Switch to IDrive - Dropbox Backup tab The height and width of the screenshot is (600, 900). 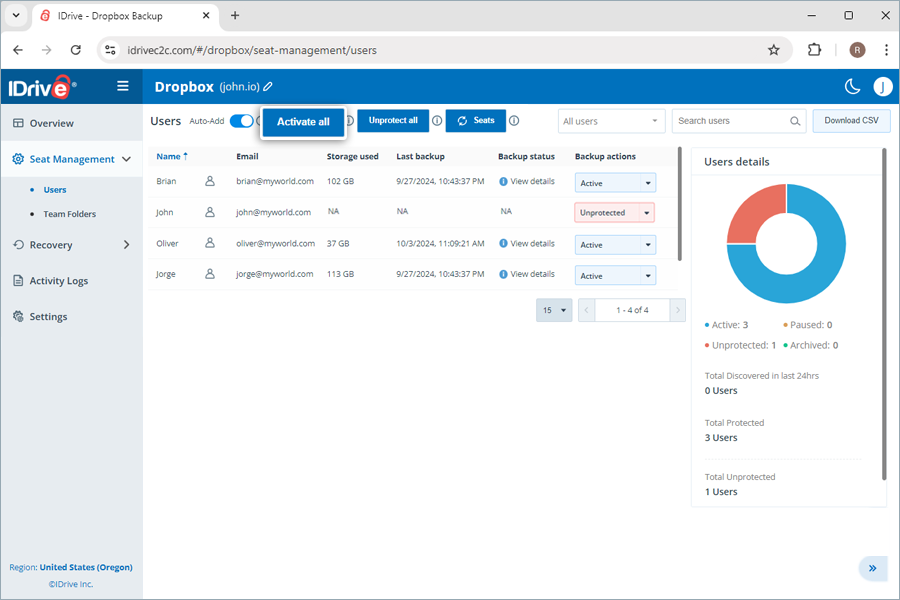pos(125,16)
